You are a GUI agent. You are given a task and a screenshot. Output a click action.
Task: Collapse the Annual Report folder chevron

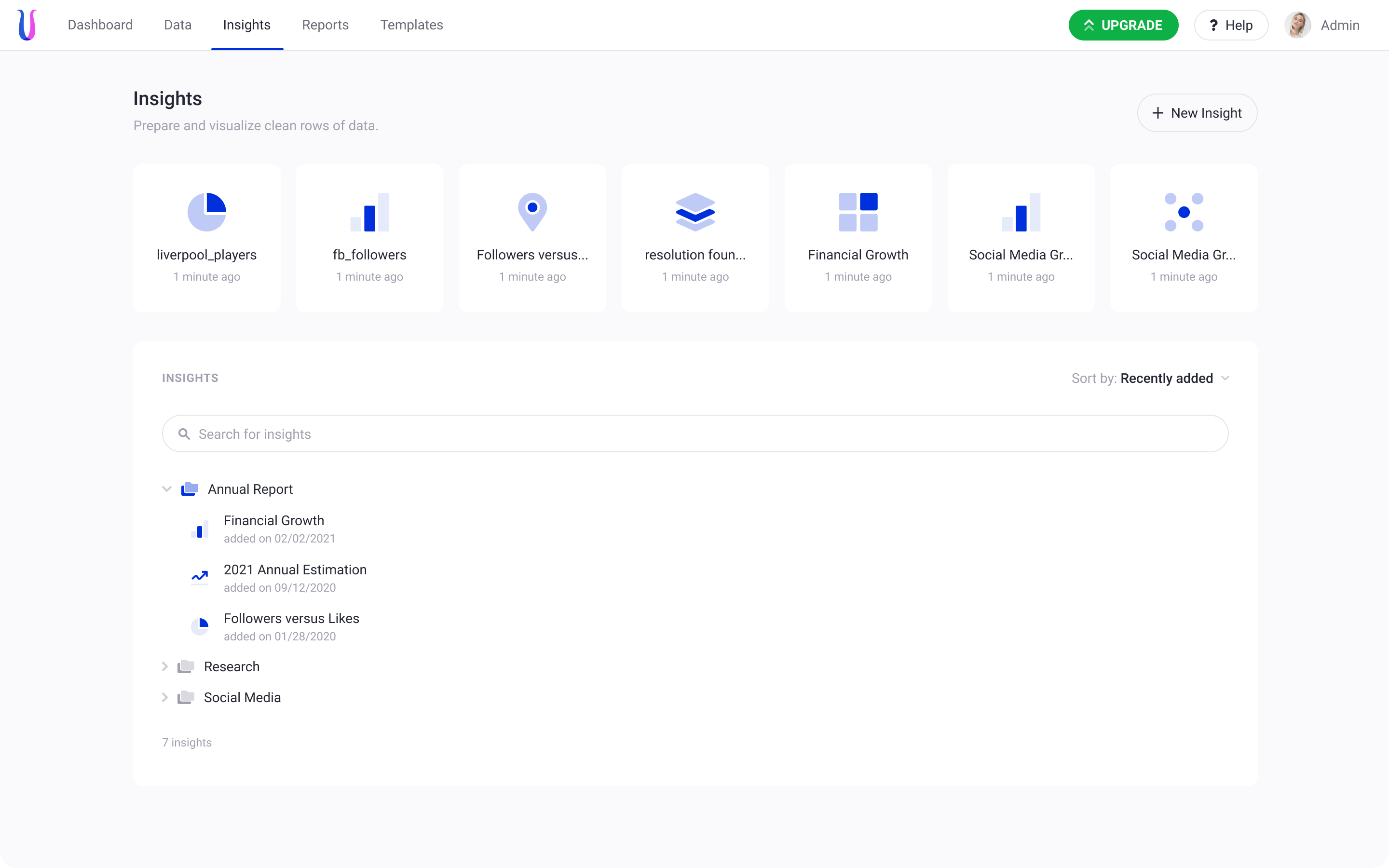point(166,489)
